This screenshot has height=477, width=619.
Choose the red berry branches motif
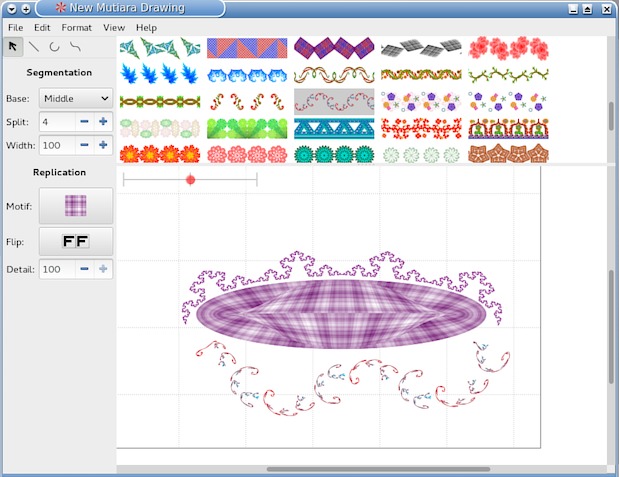421,128
